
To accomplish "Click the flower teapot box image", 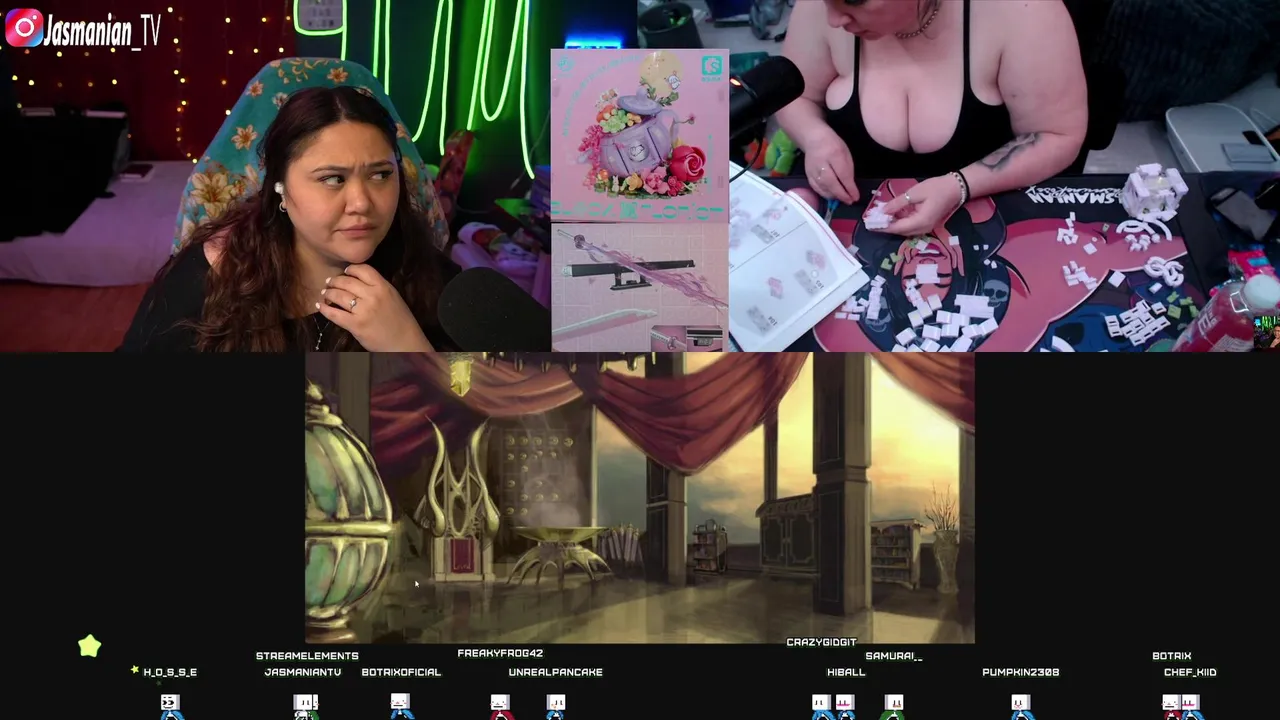I will point(640,134).
